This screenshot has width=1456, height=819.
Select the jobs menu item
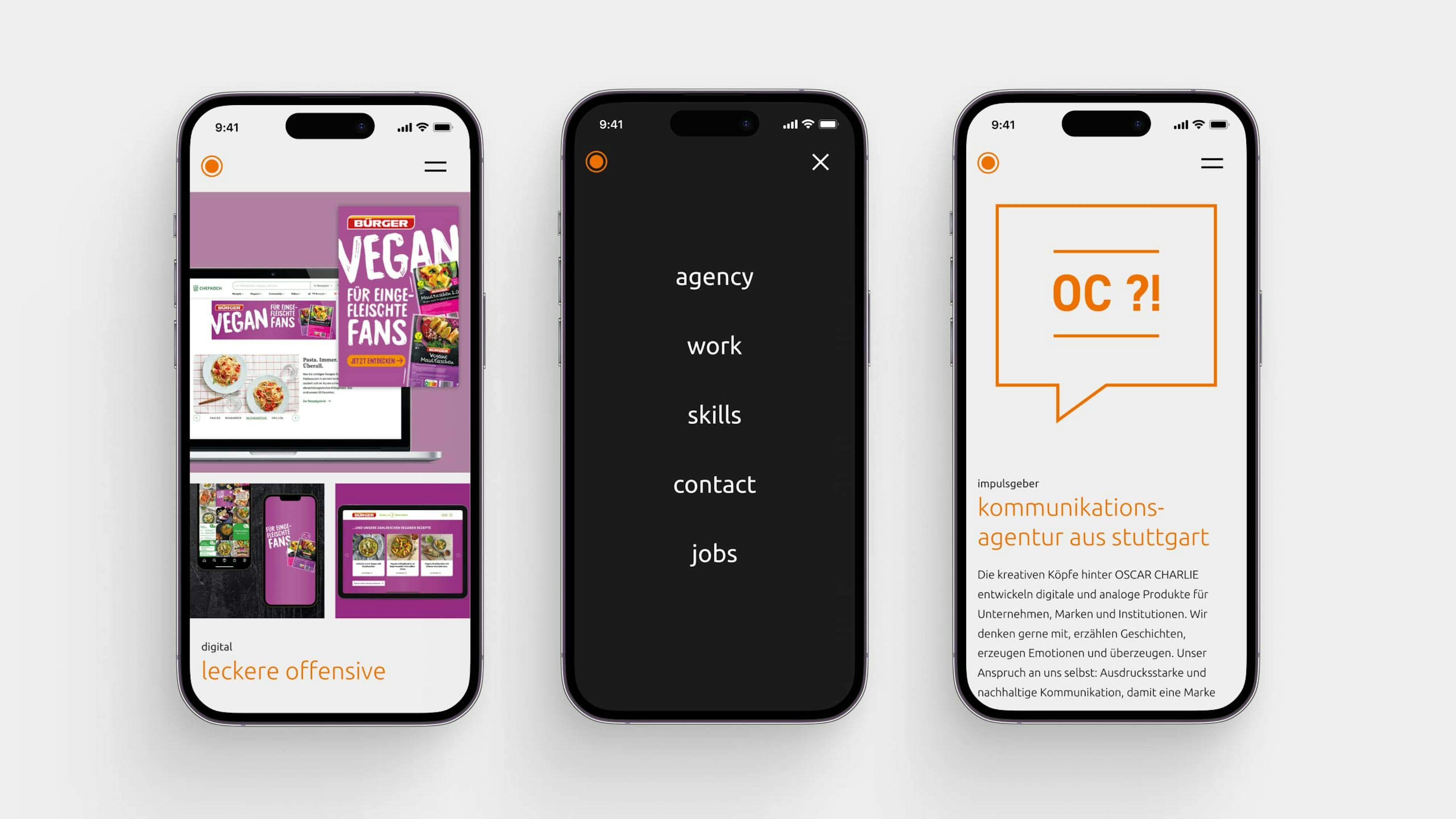(x=714, y=553)
